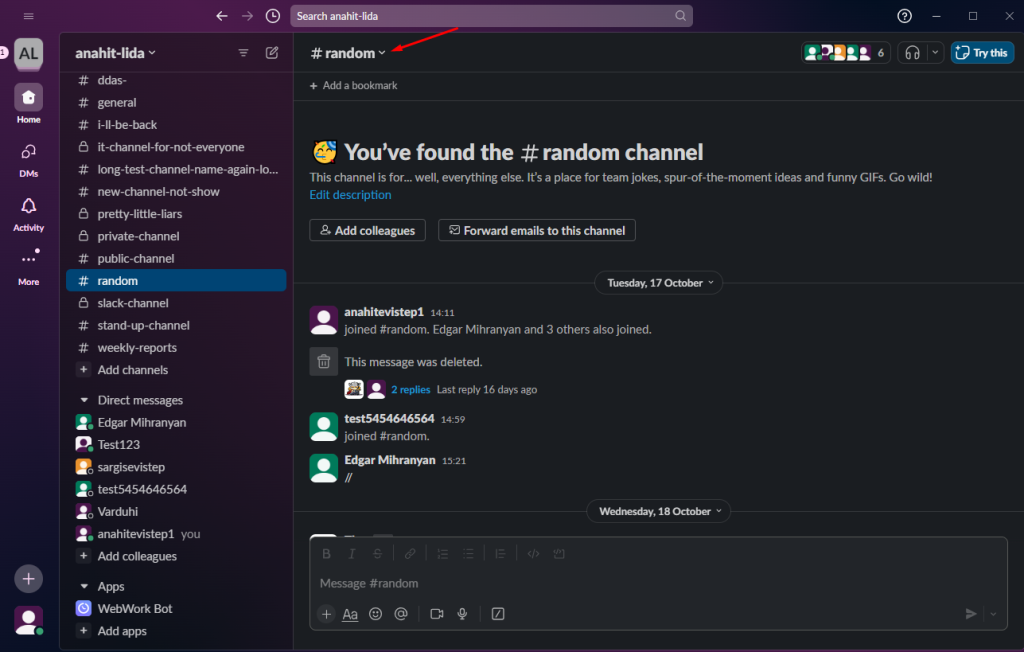Go to Home in sidebar
This screenshot has width=1024, height=652.
28,104
